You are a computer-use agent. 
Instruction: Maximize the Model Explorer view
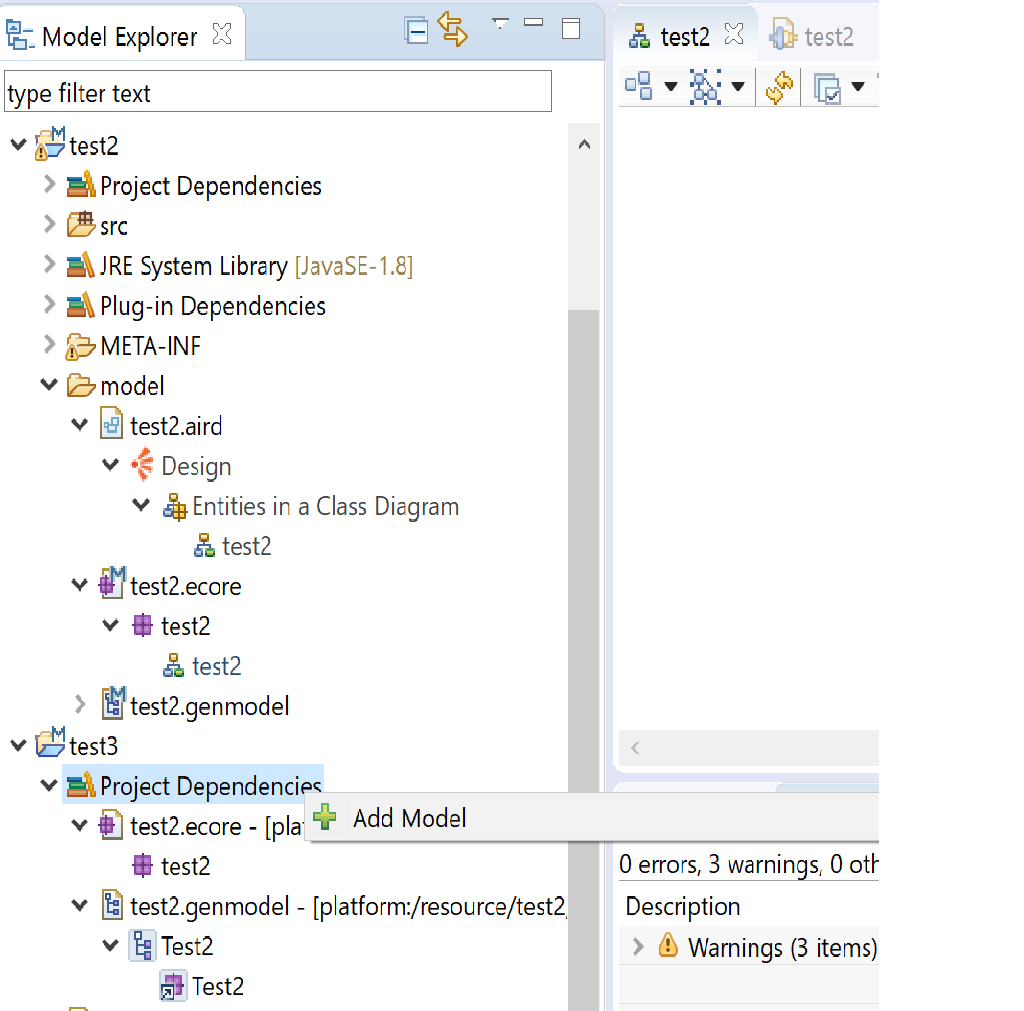571,29
